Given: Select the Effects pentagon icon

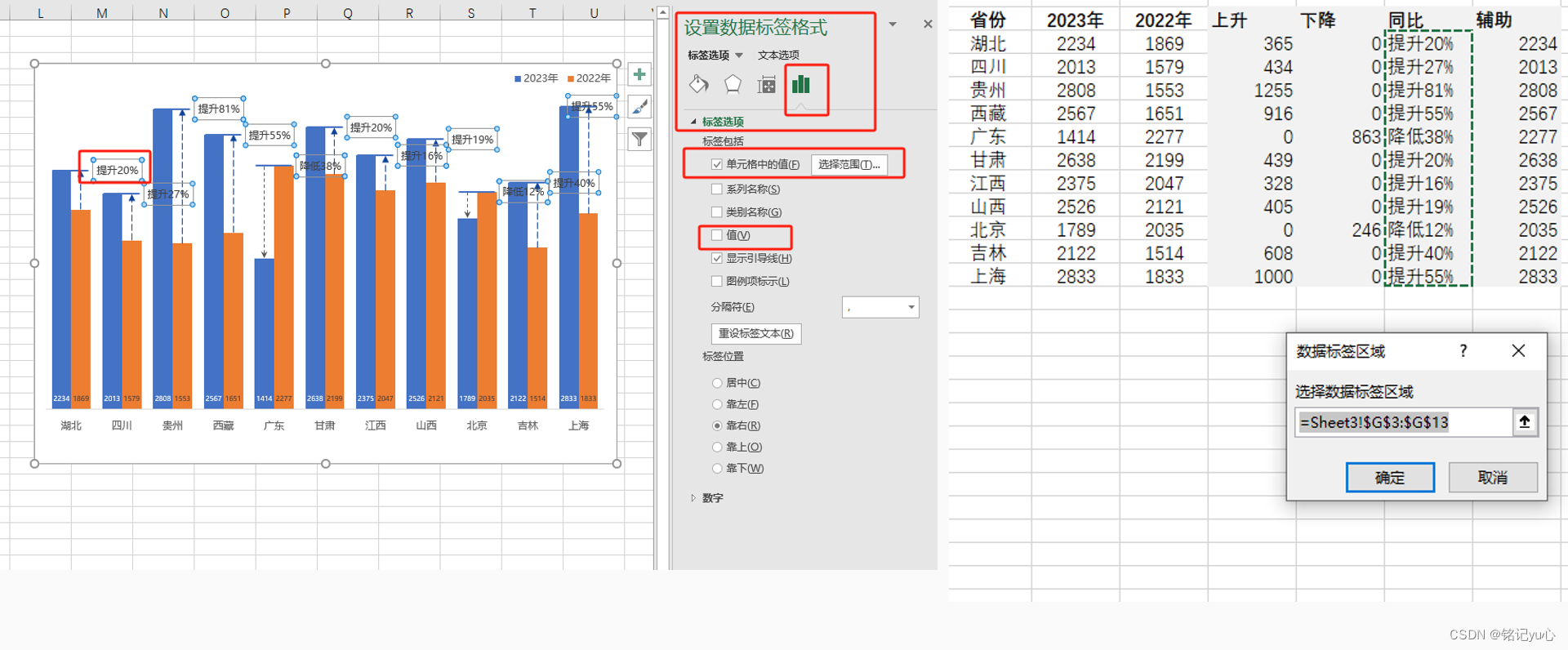Looking at the screenshot, I should coord(733,84).
